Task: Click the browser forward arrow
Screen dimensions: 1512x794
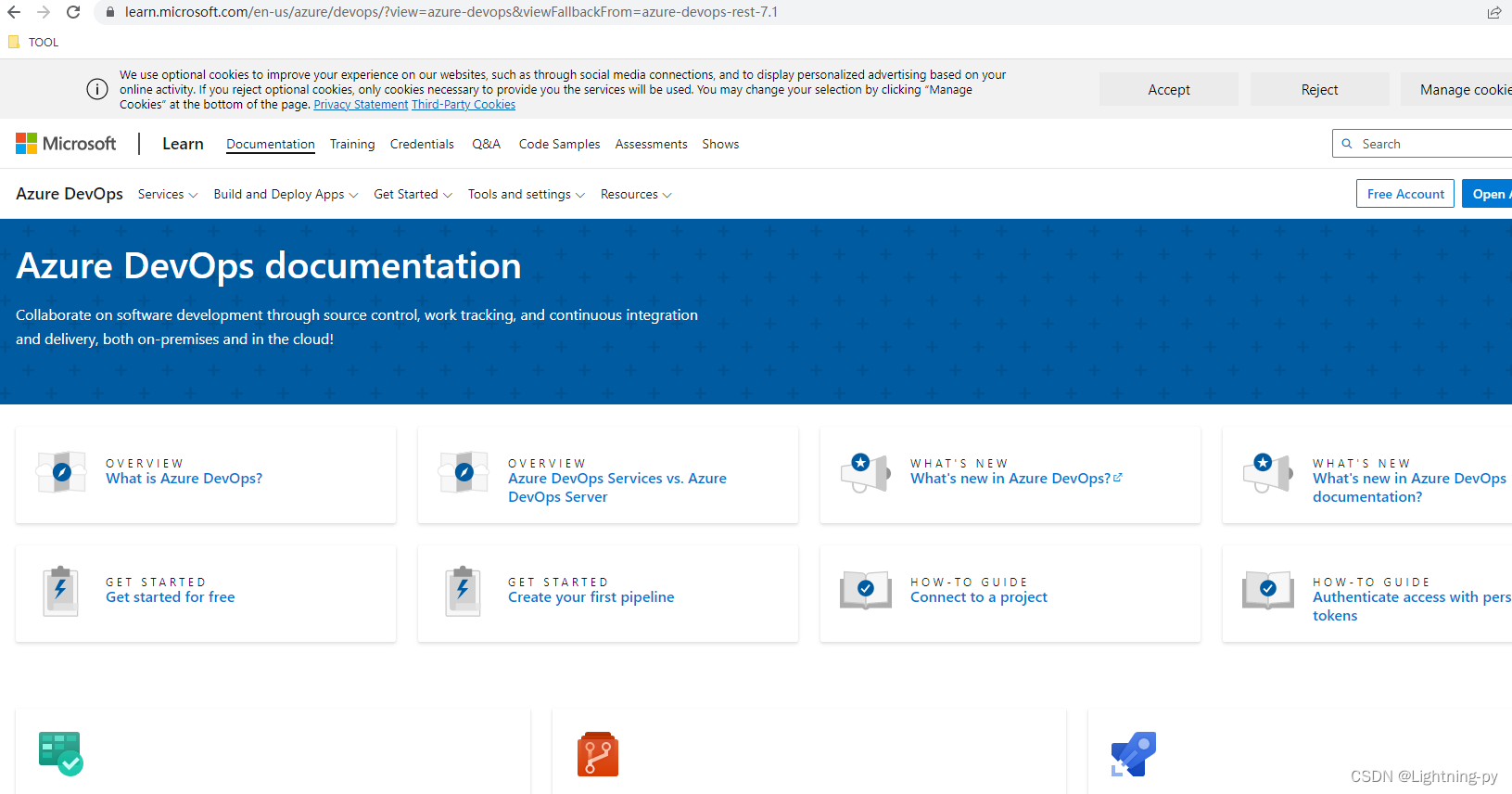Action: 44,12
